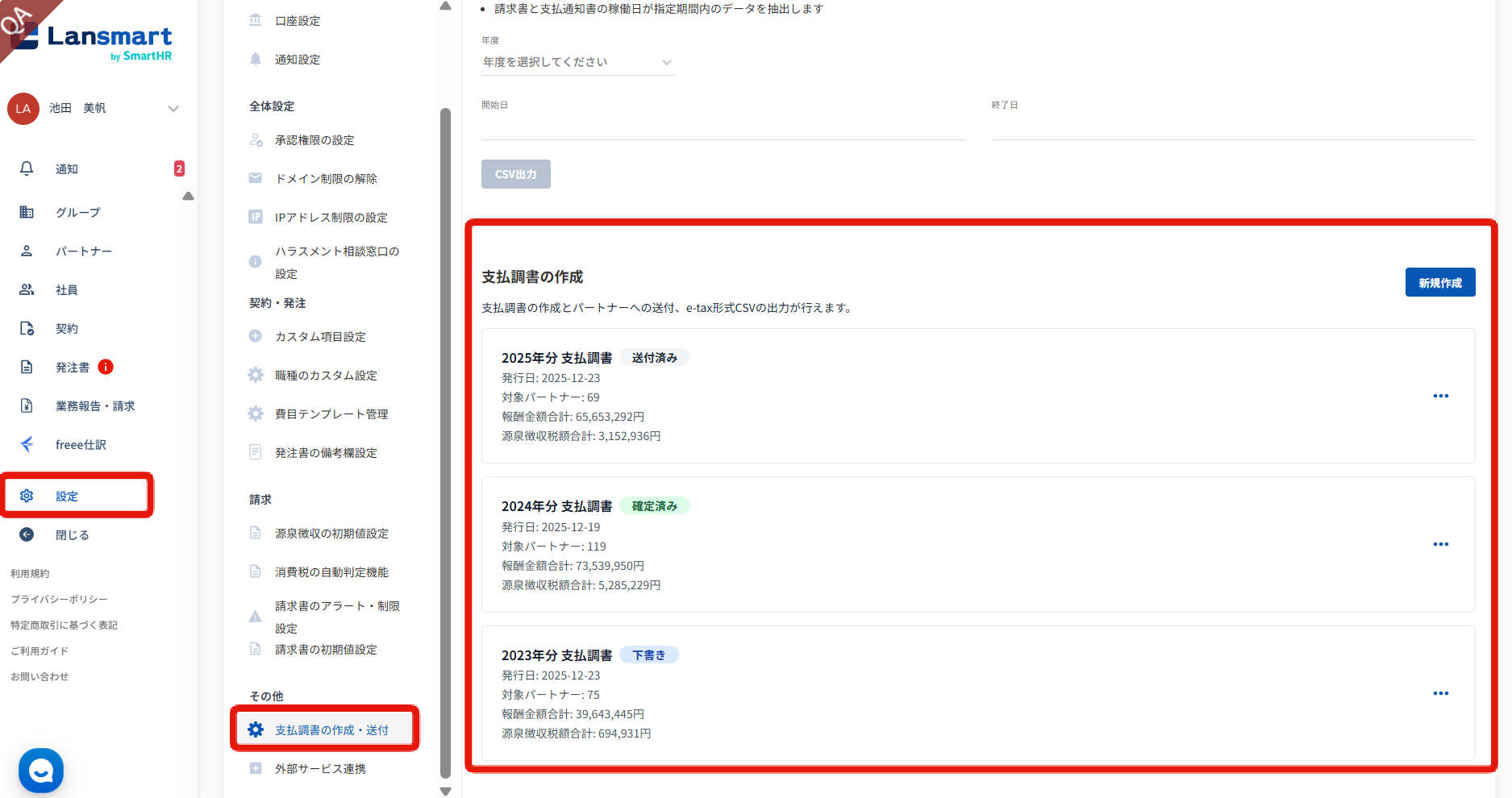
Task: Select 消費税の自動判定機能 settings item
Action: click(331, 571)
